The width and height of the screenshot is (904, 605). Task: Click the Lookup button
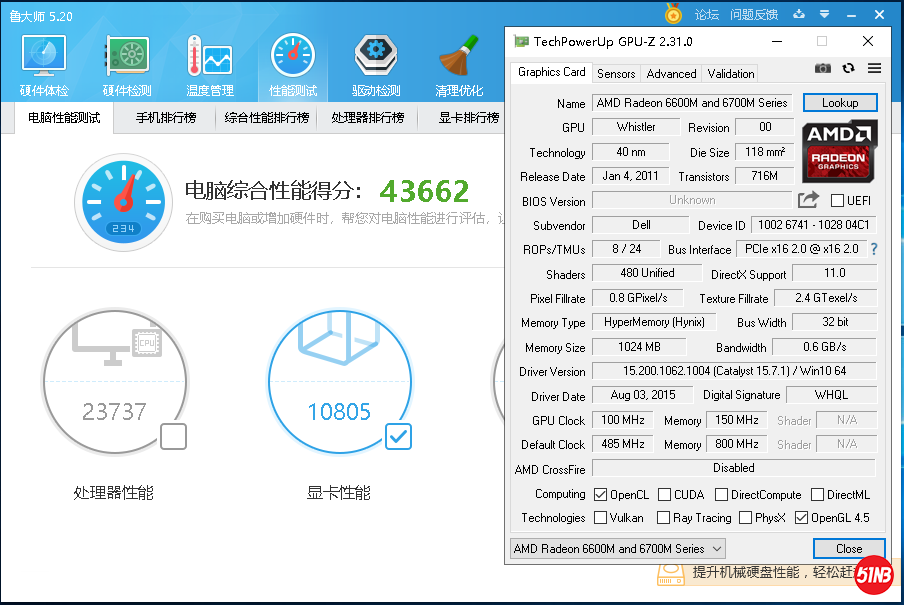tap(839, 103)
